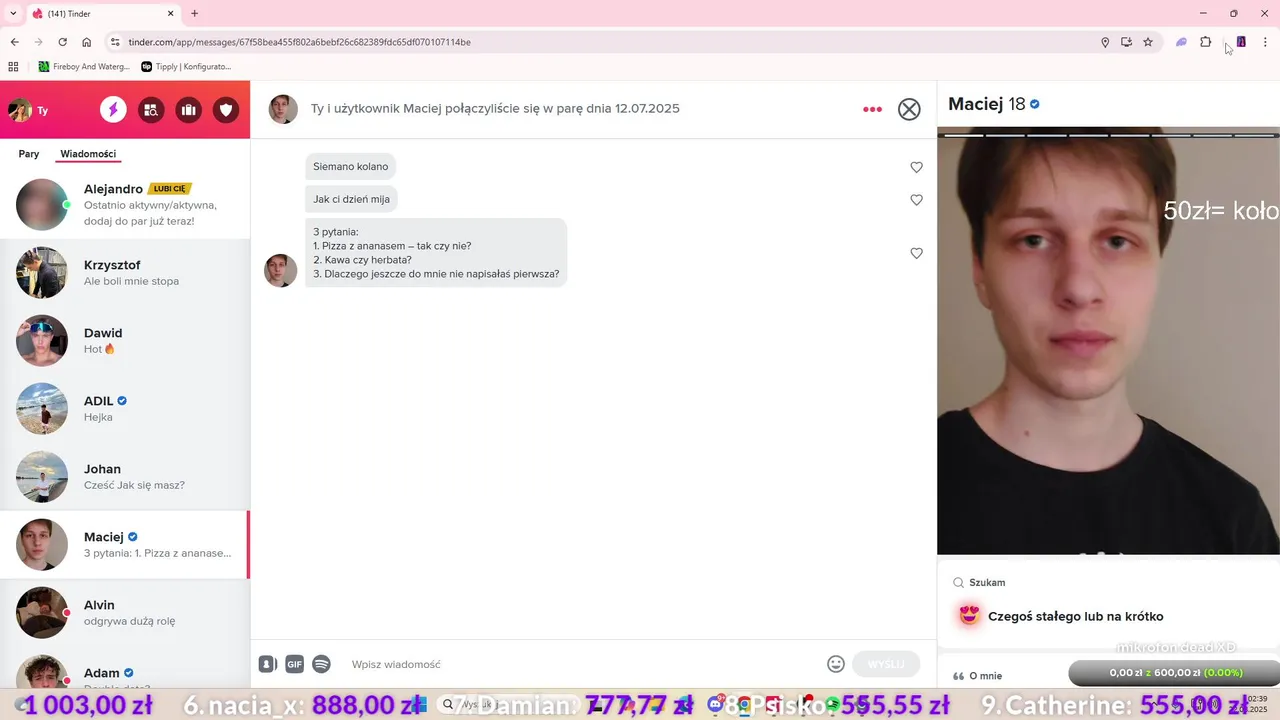Select the '(141) Tinder' browser tab
The image size is (1280, 720).
click(x=103, y=14)
